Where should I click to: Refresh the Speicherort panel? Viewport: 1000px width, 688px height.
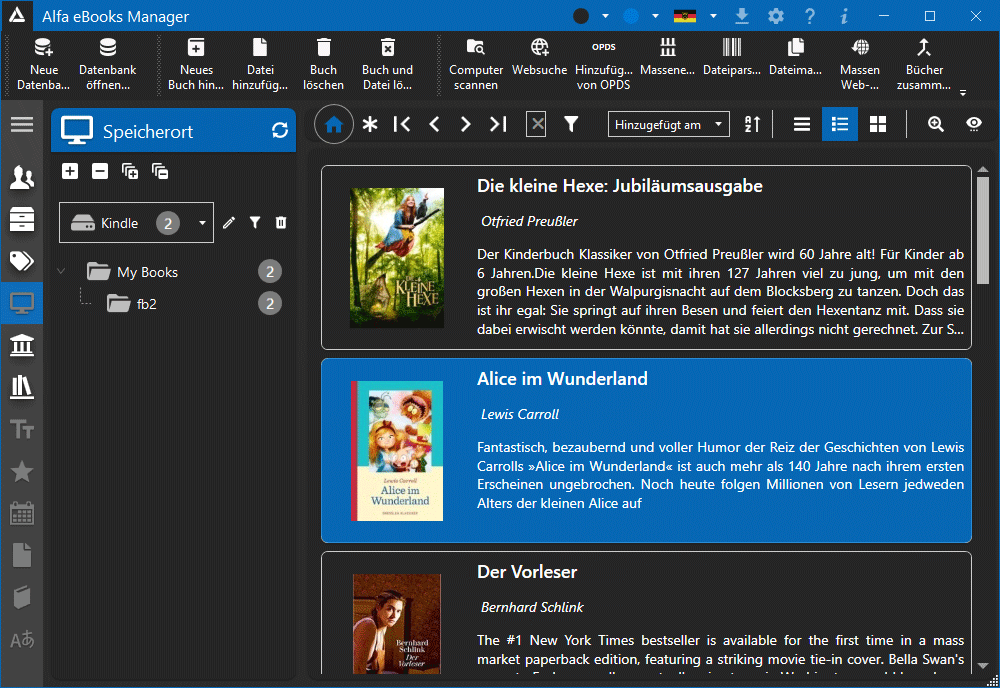pos(280,131)
